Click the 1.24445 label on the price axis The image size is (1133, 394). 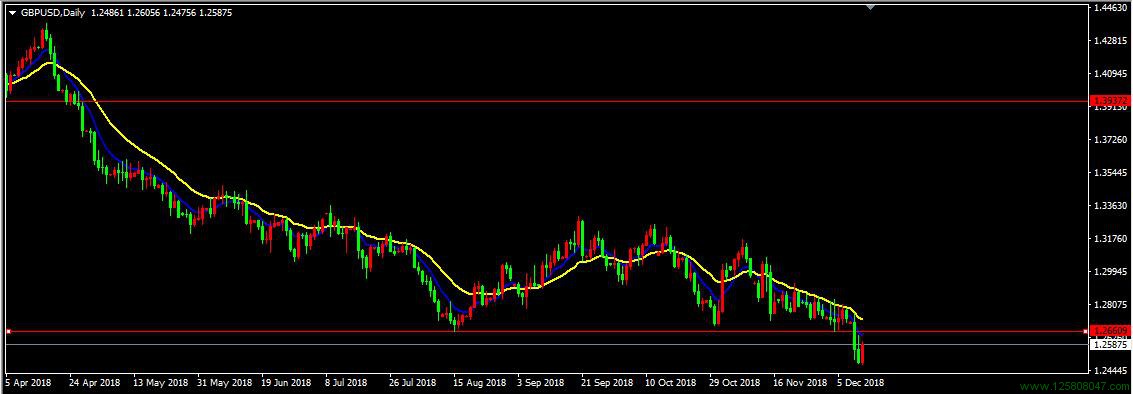point(1111,370)
